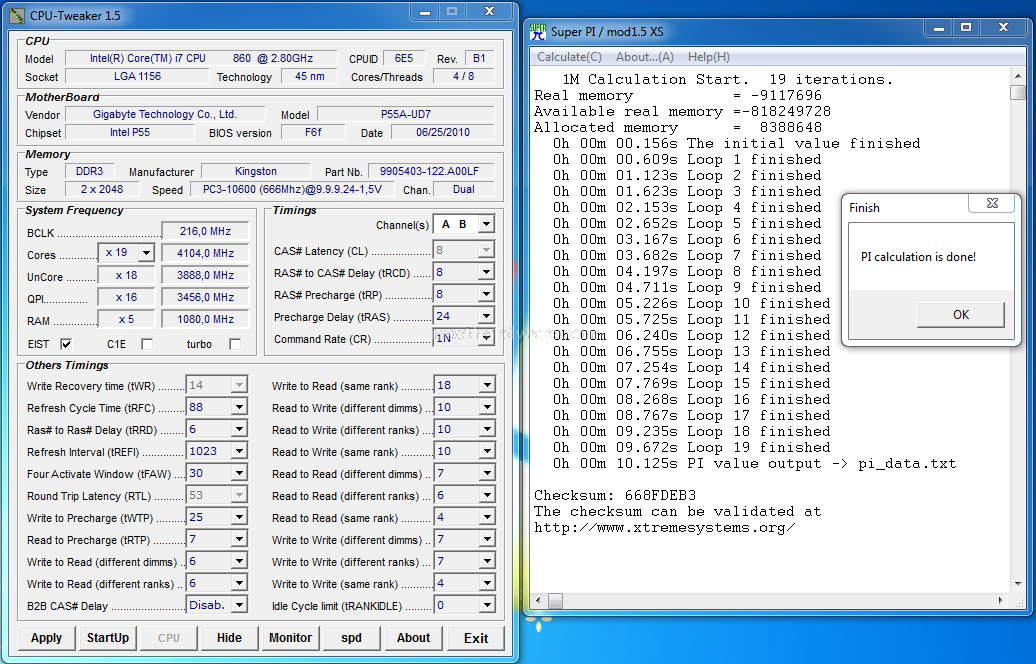The width and height of the screenshot is (1036, 664).
Task: Open the About...(A) menu in Super PI
Action: point(645,57)
